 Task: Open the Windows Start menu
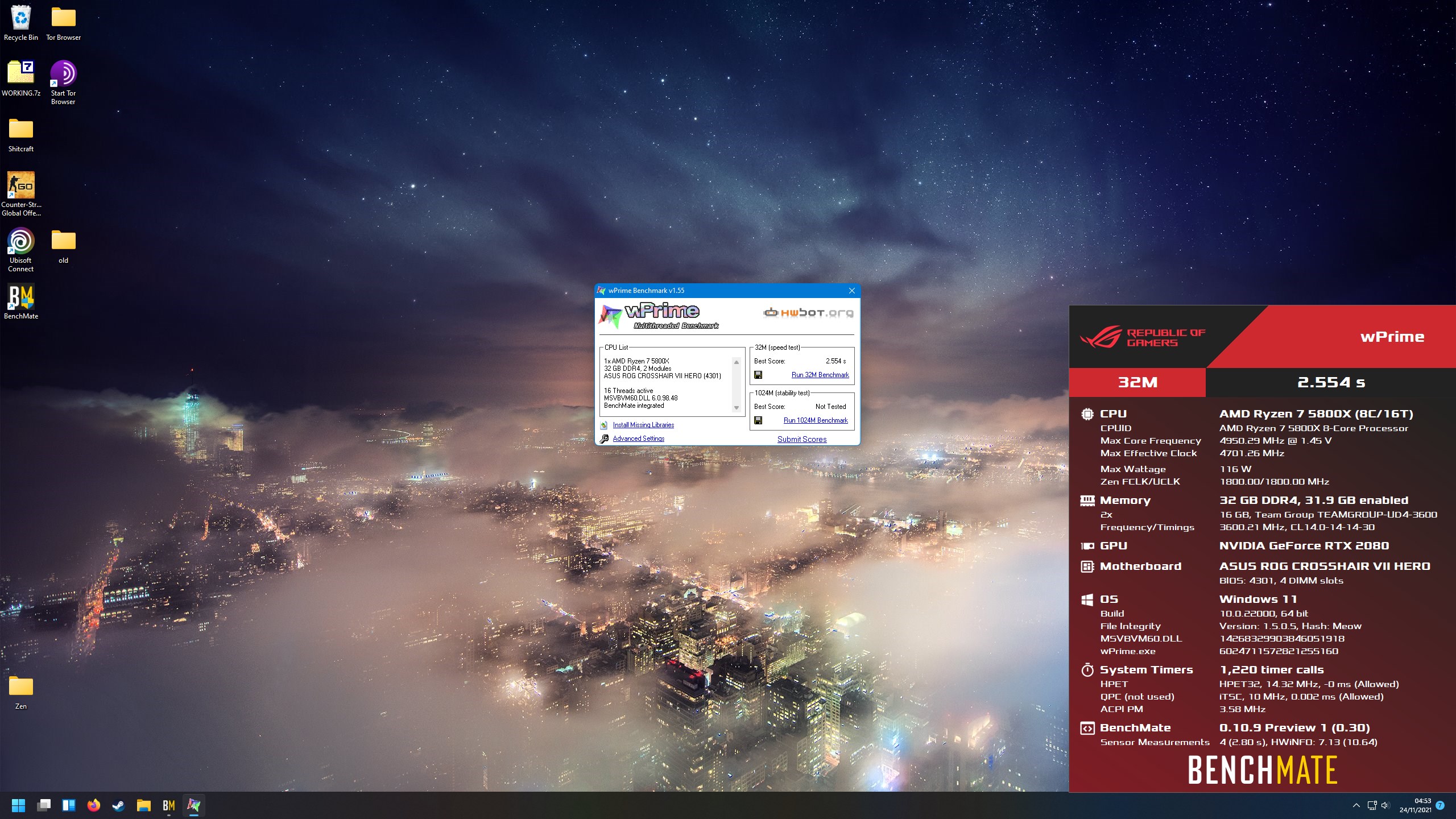pyautogui.click(x=18, y=805)
